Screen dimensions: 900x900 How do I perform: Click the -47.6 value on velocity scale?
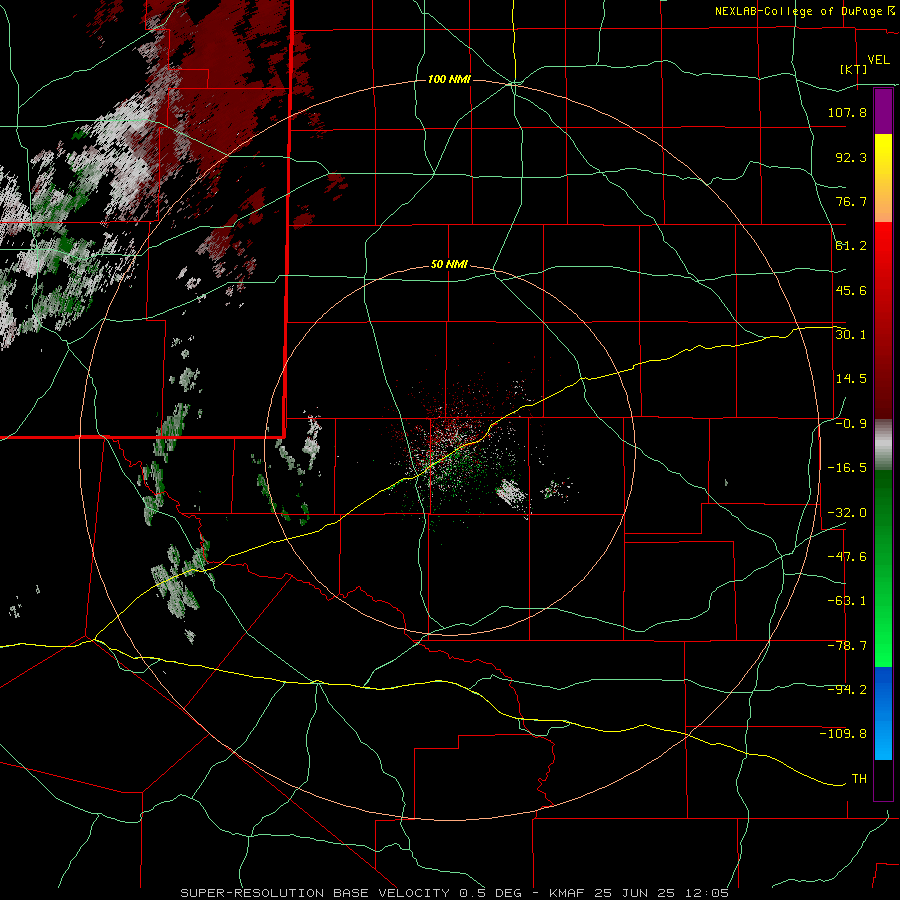pos(847,557)
